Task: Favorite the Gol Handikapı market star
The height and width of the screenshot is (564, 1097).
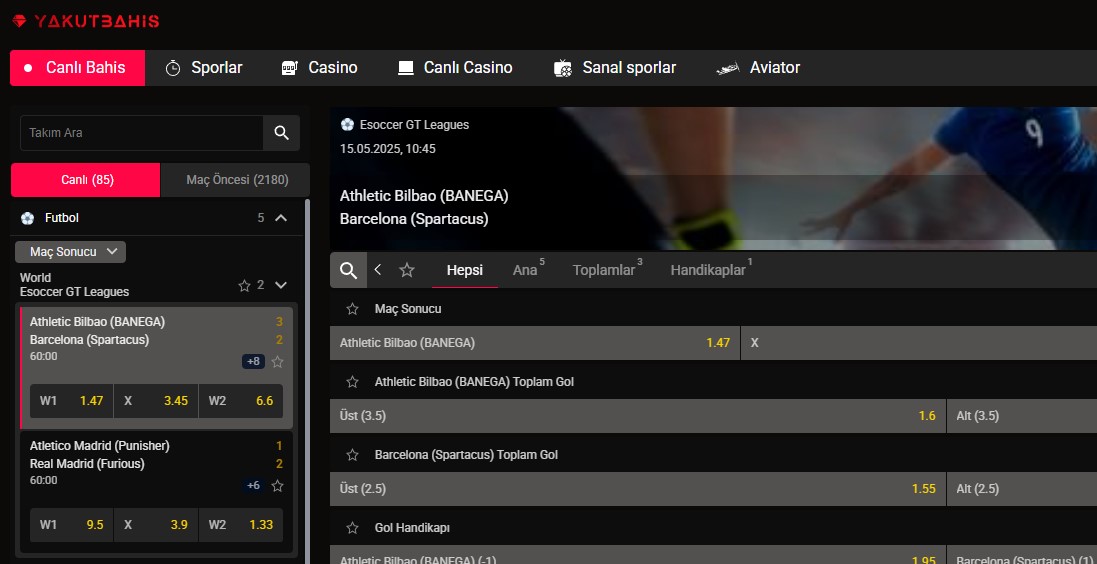Action: (x=352, y=527)
